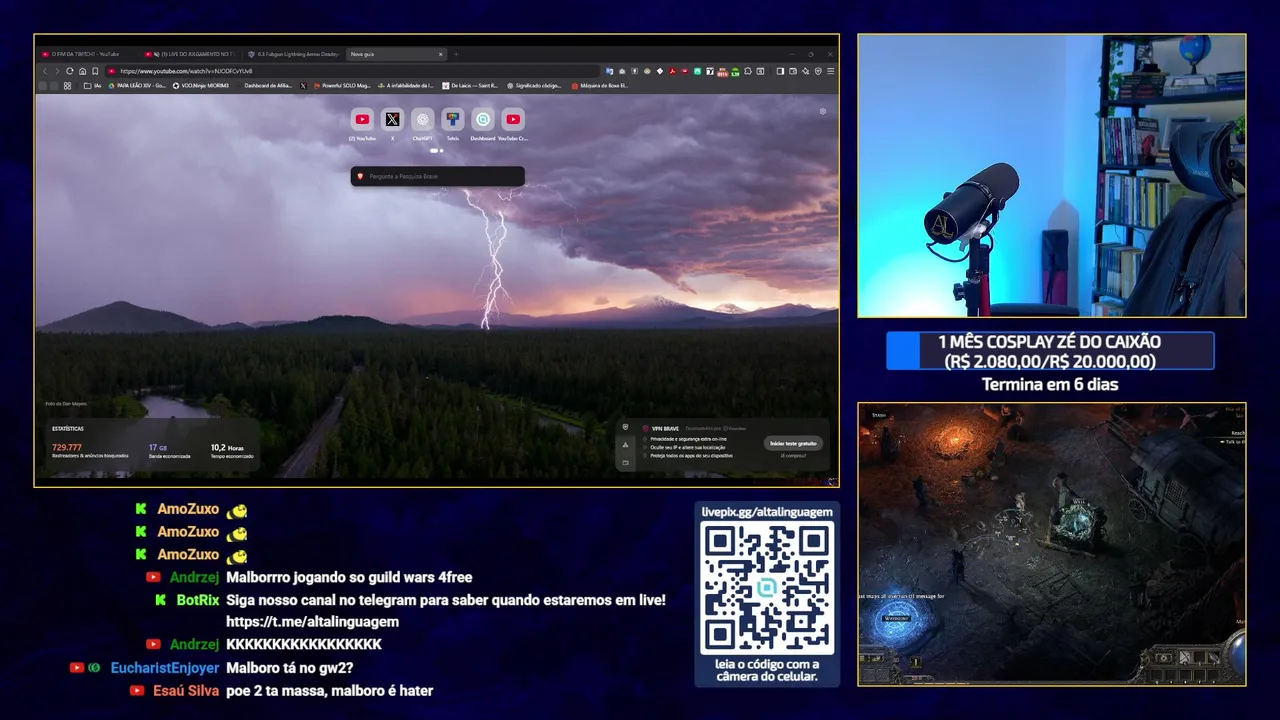Reload the page with the refresh icon
Screen dimensions: 1280x720
tap(69, 71)
